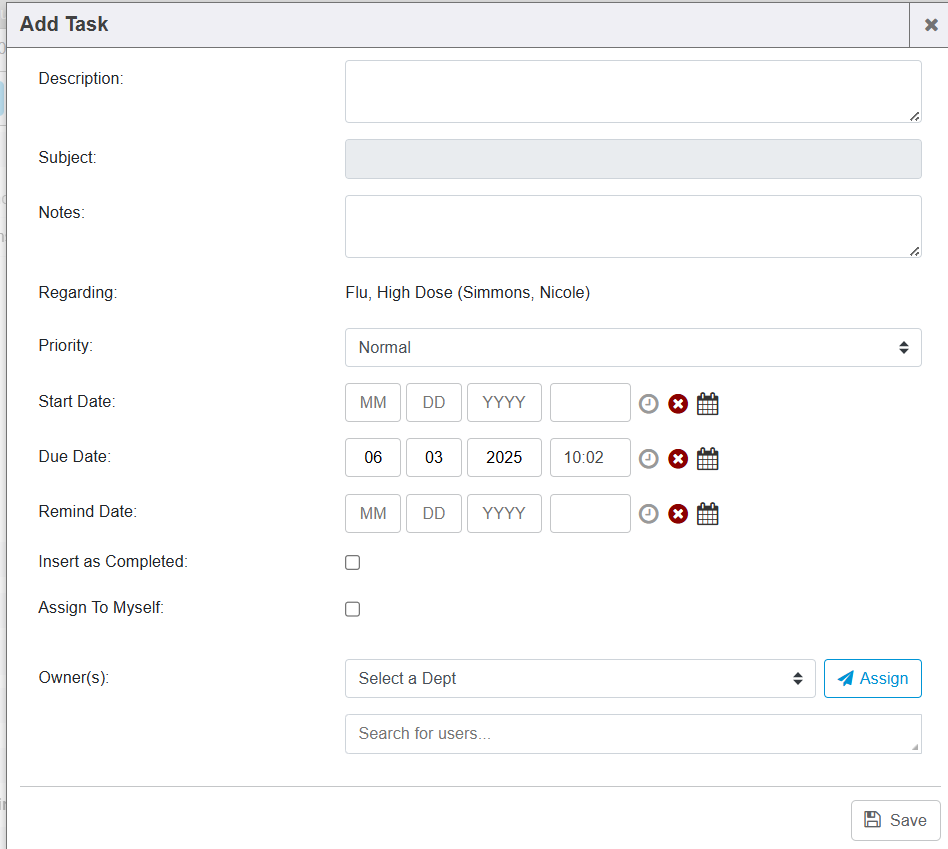
Task: Open the Start Date calendar picker
Action: pos(708,404)
